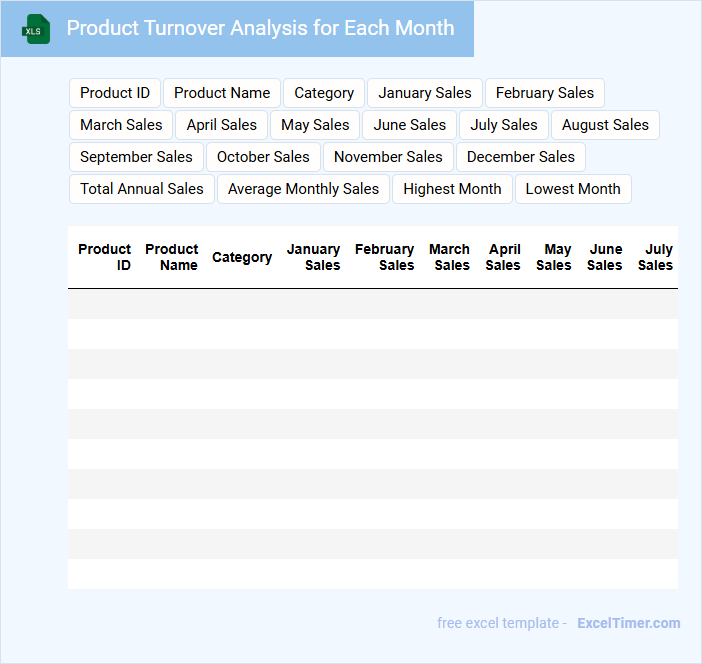Click the first empty table row
This screenshot has height=664, width=702.
pos(372,304)
